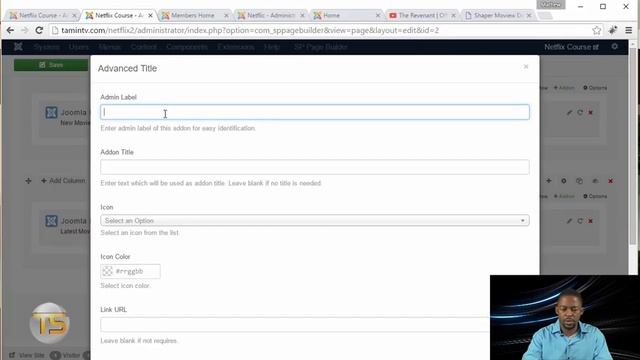Open the Help menu
The image size is (640, 360).
coord(272,47)
